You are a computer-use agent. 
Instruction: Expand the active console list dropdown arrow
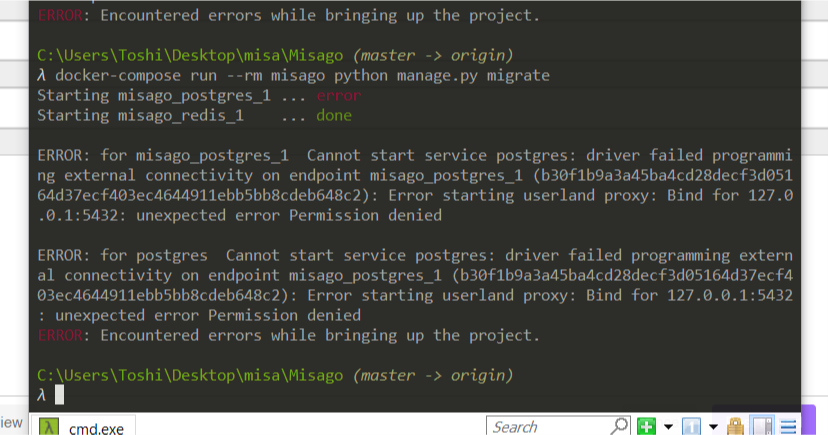711,428
